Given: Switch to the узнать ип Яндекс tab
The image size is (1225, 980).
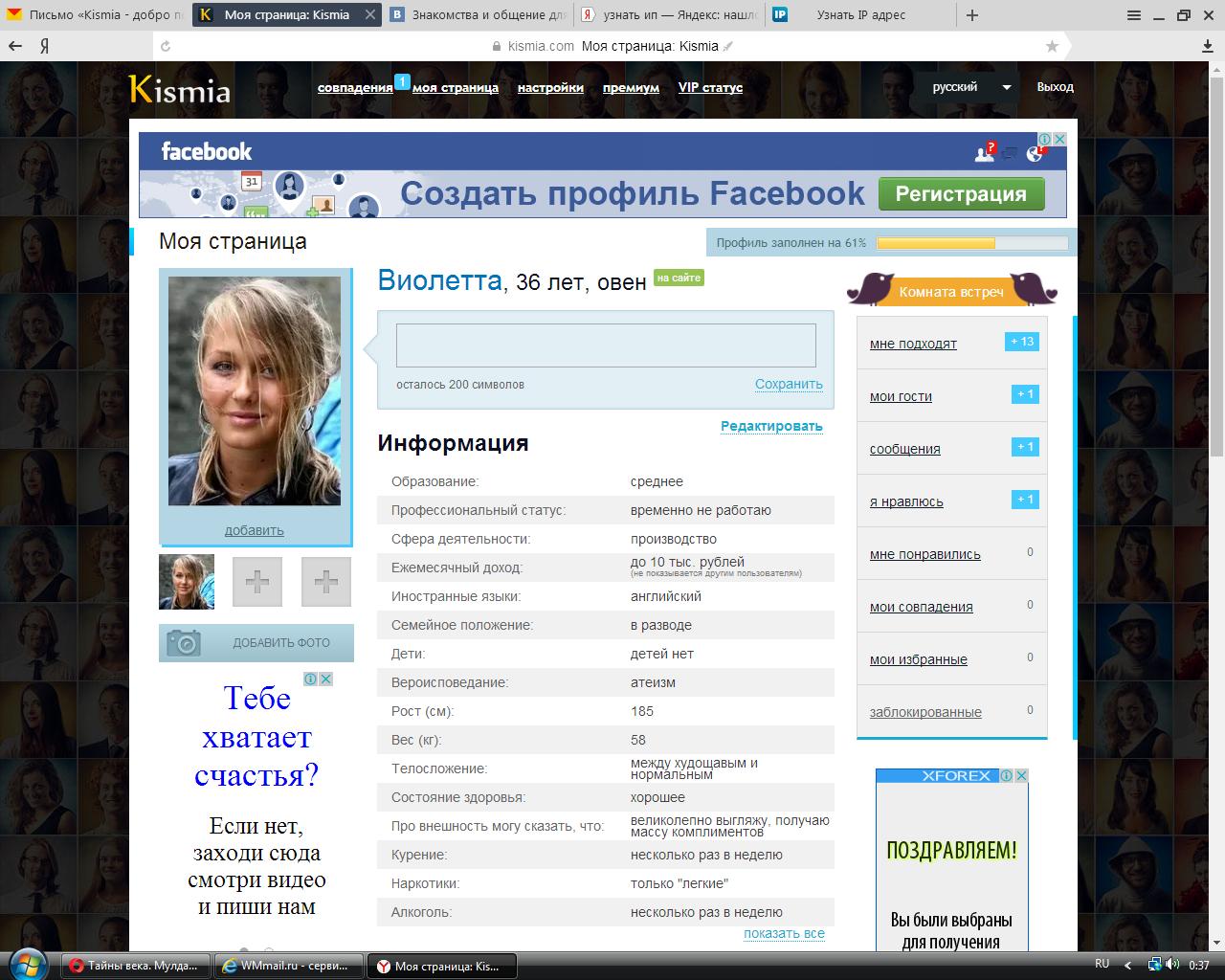Looking at the screenshot, I should point(670,15).
